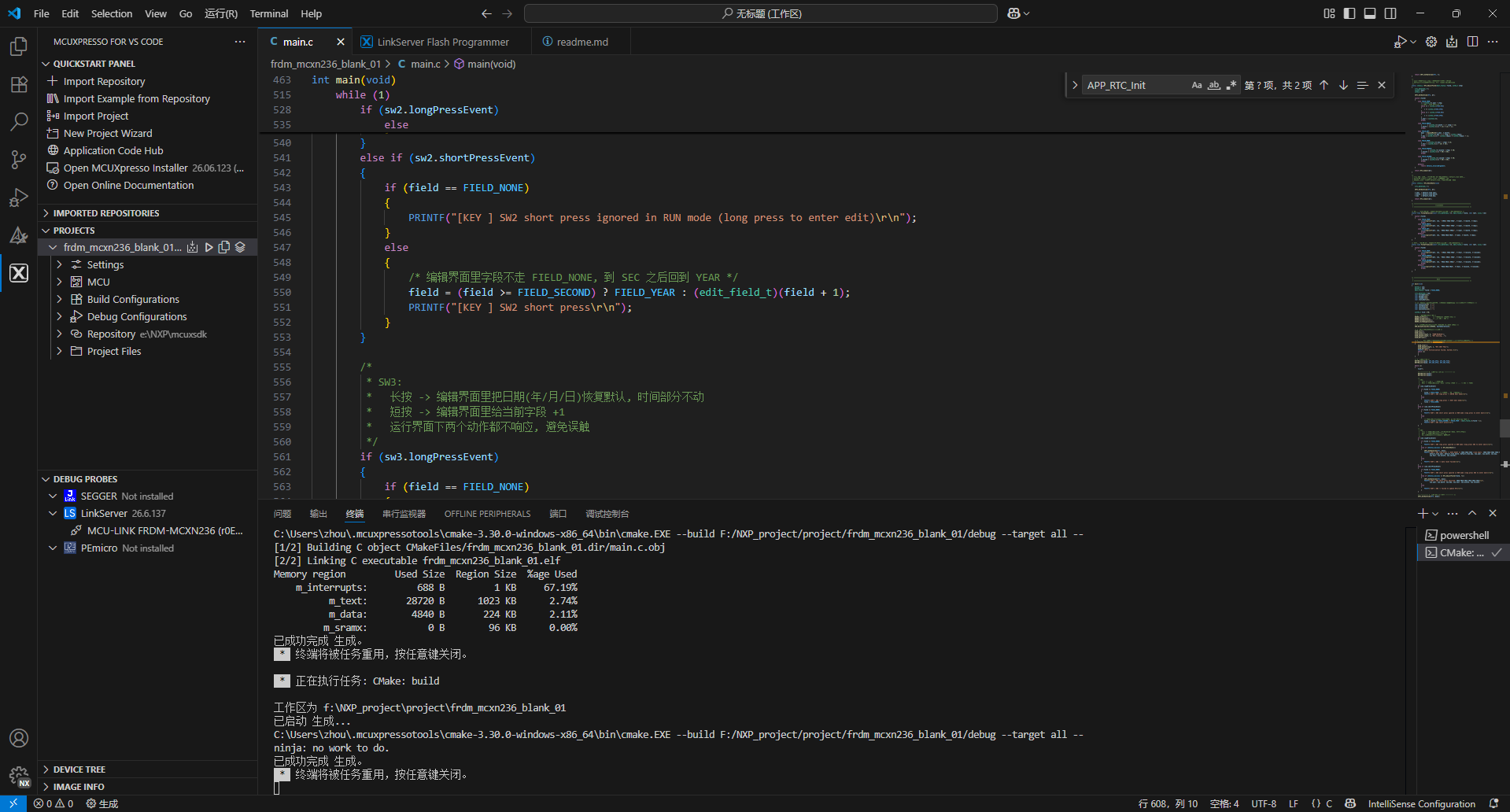
Task: Open the Search view in activity bar
Action: (19, 122)
